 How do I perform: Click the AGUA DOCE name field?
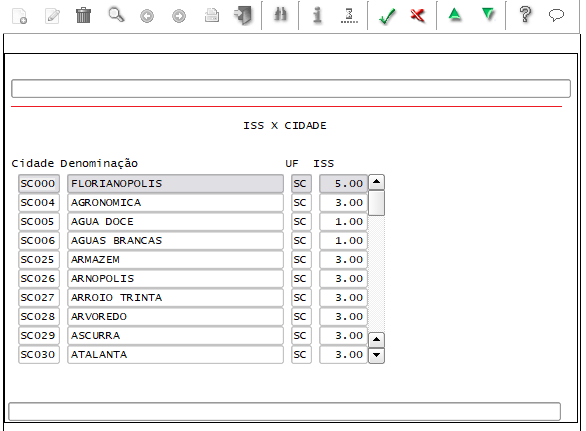click(175, 222)
